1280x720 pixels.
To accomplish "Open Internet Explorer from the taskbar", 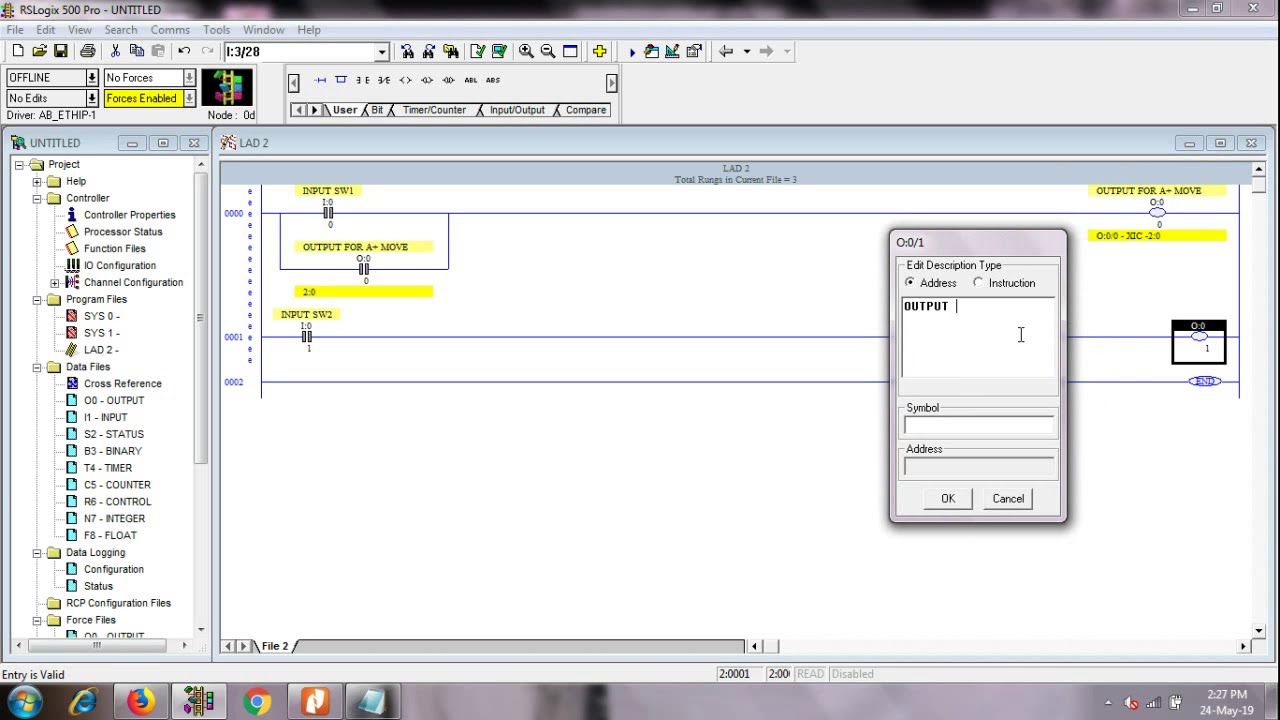I will 82,702.
